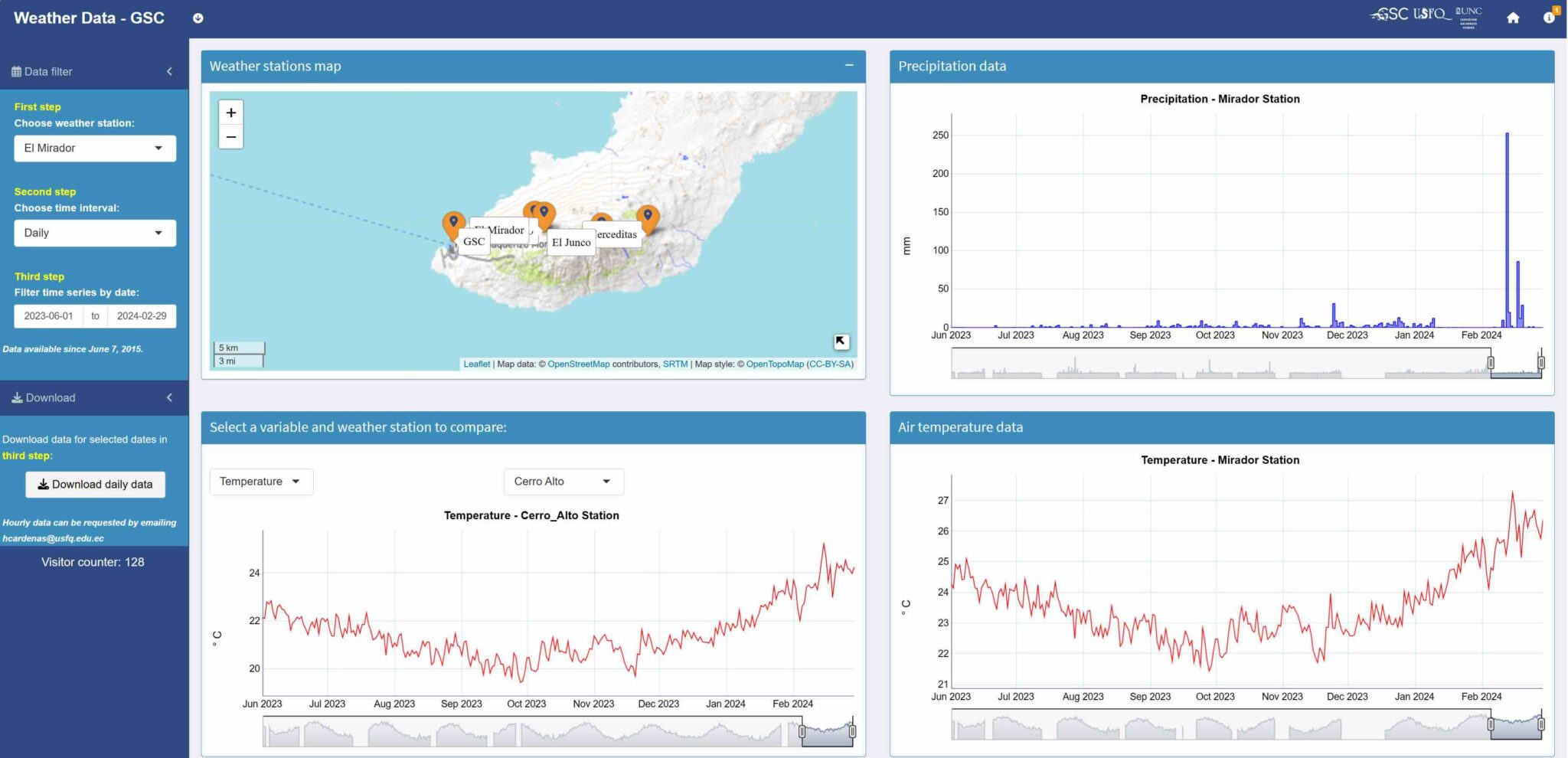Image resolution: width=1568 pixels, height=758 pixels.
Task: Click the Download section icon in sidebar
Action: tap(15, 397)
